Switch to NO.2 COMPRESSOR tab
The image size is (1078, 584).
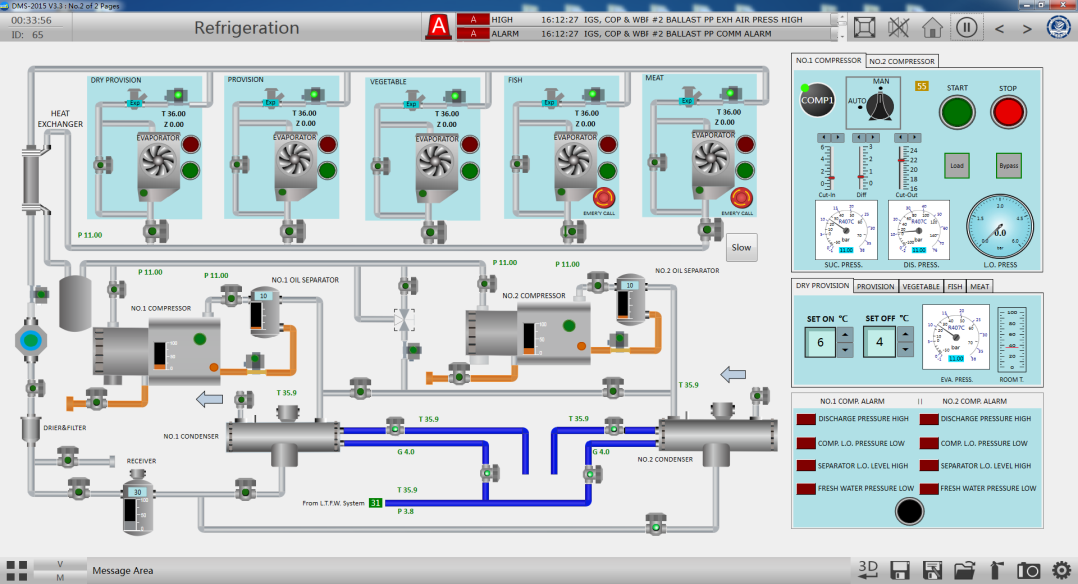[901, 61]
